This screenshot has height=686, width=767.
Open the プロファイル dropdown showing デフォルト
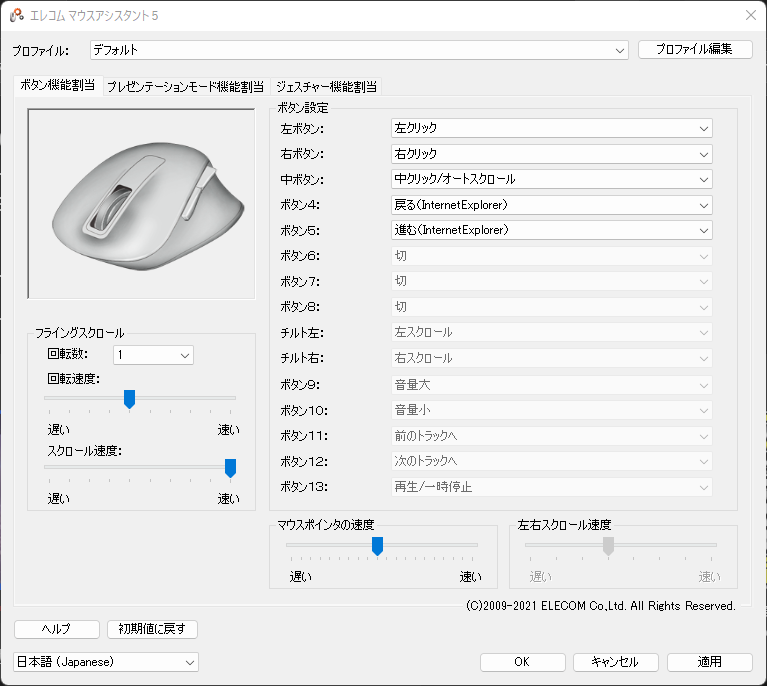pos(359,50)
